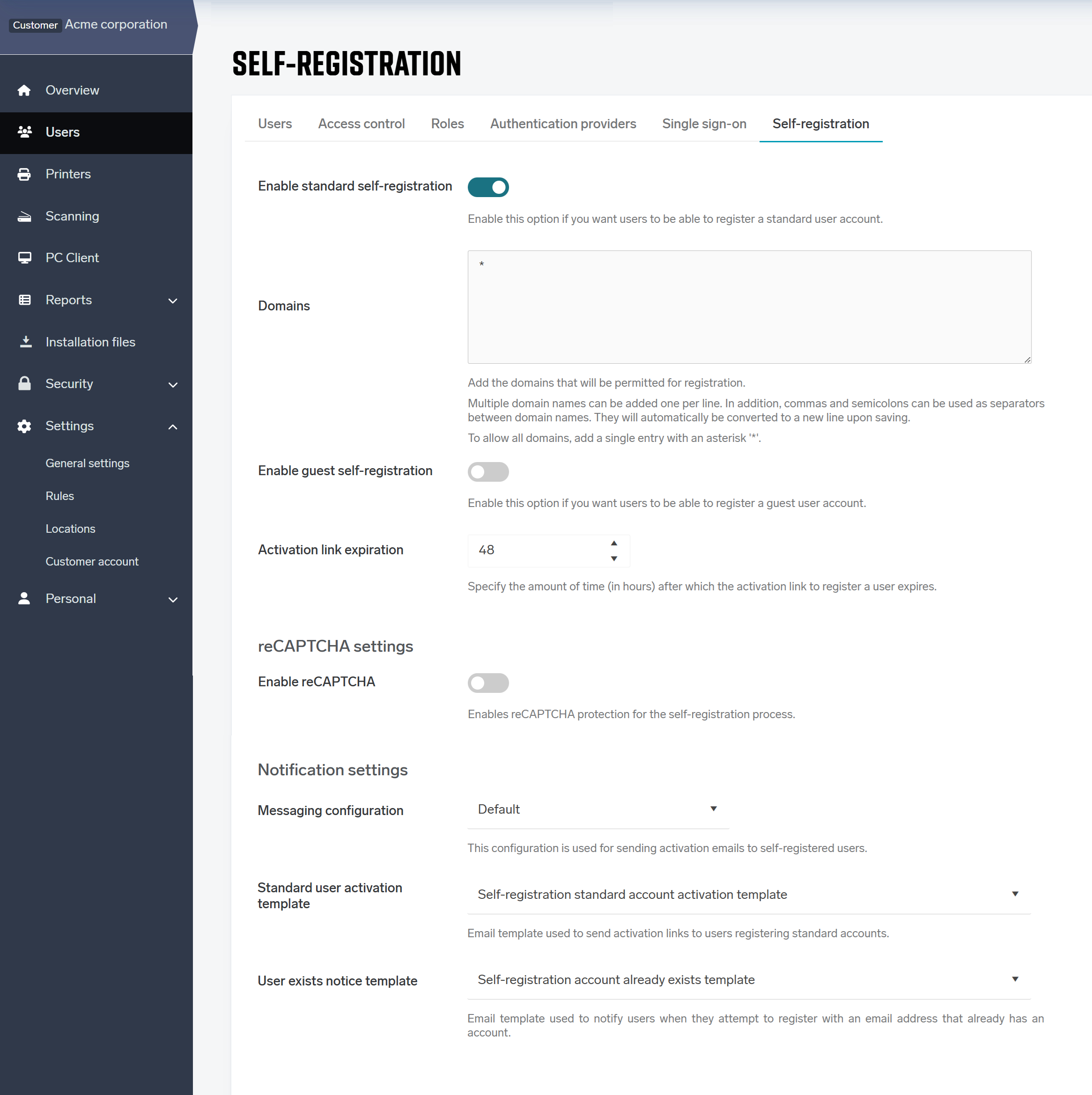Click the Printers icon in sidebar
The width and height of the screenshot is (1092, 1095).
pyautogui.click(x=24, y=174)
